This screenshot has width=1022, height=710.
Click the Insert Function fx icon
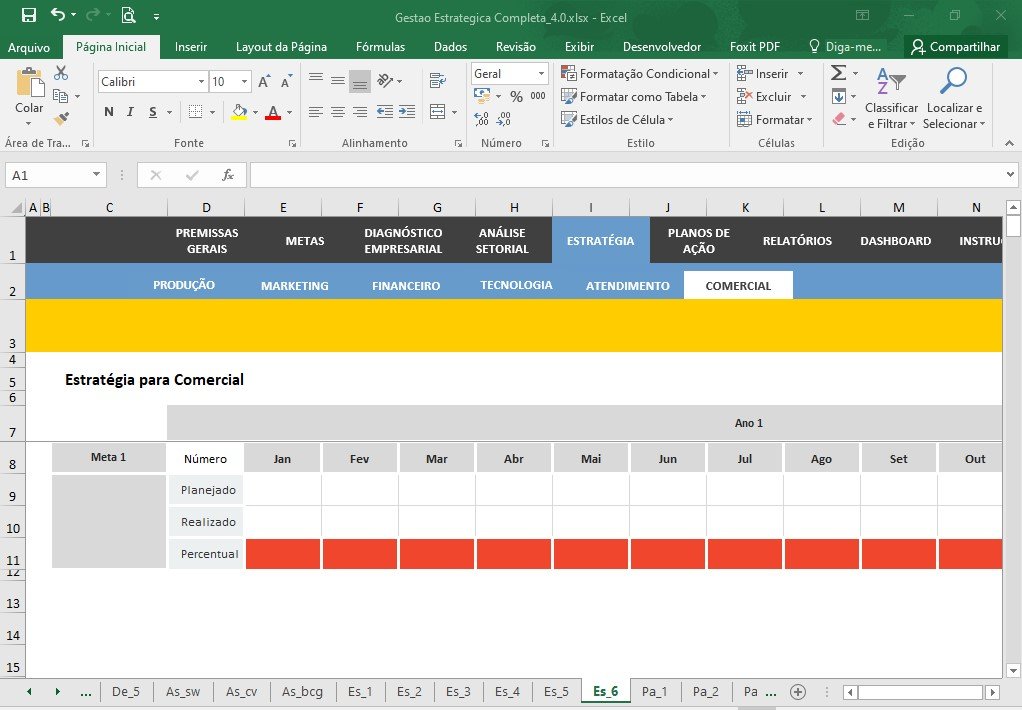click(x=227, y=175)
